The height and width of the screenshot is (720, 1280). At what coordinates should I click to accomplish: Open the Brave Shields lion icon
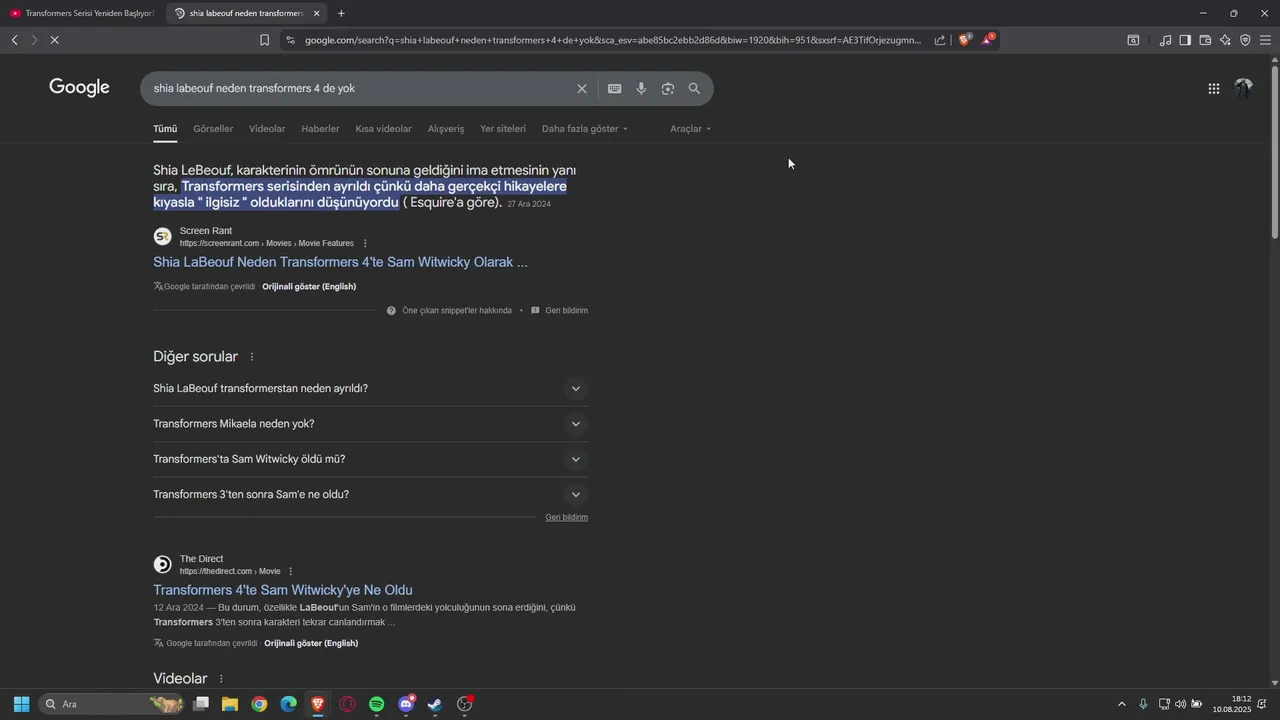pyautogui.click(x=965, y=40)
